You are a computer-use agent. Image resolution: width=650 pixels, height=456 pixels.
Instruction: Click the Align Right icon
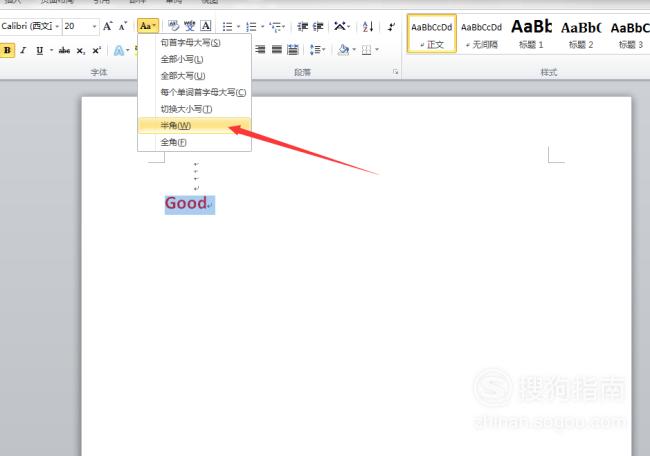[x=260, y=50]
